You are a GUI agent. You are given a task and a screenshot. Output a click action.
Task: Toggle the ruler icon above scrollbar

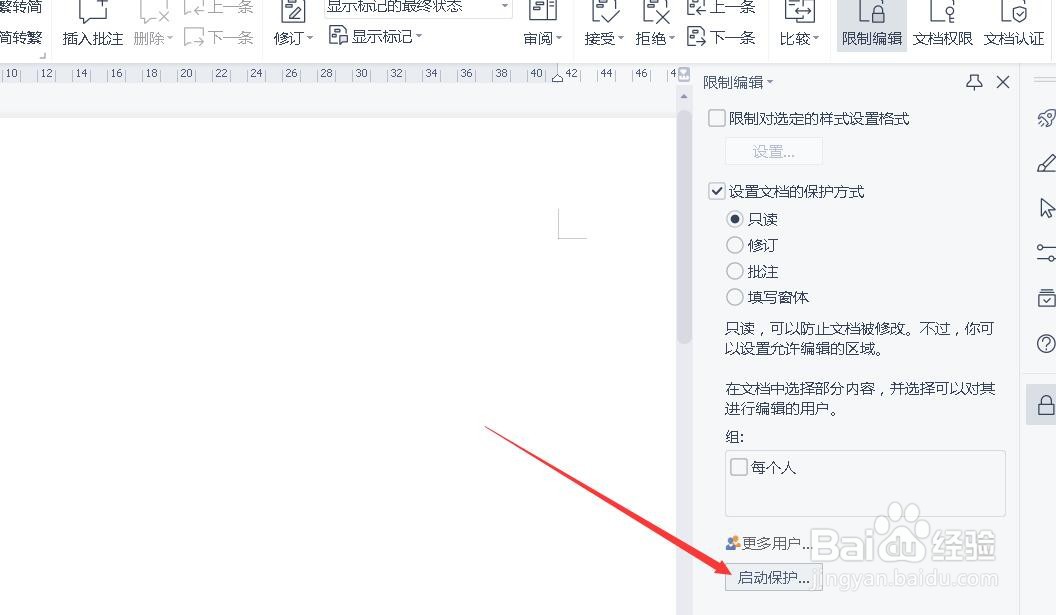[x=684, y=73]
